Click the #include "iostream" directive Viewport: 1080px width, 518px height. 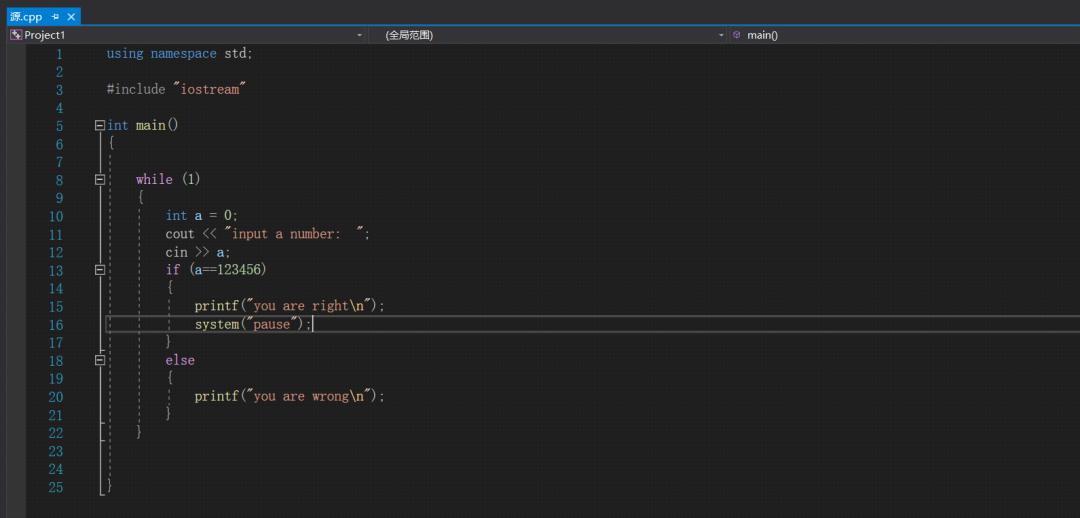coord(176,90)
